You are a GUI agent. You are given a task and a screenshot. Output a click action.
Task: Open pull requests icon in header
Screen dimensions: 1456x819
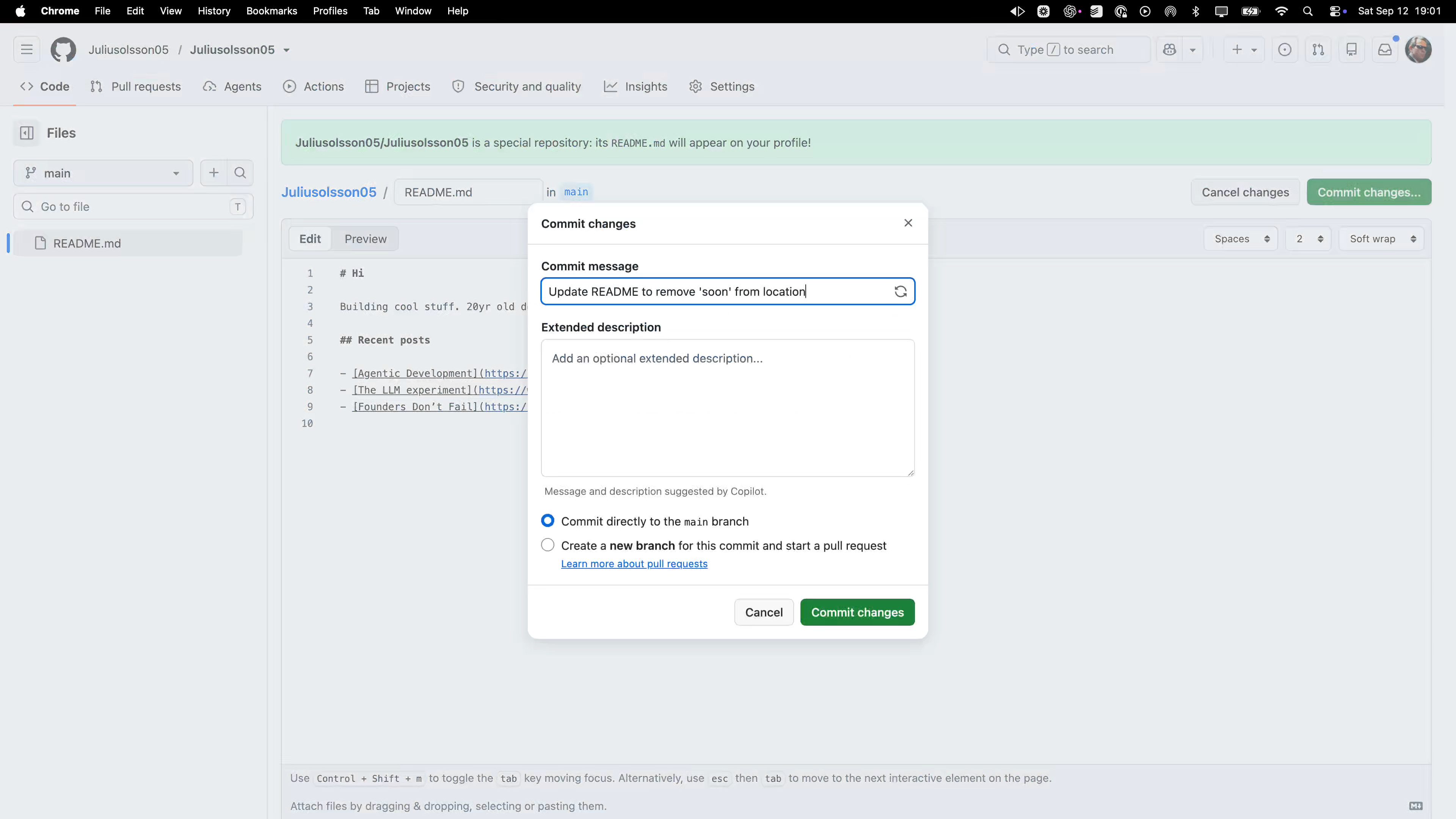[x=1318, y=50]
